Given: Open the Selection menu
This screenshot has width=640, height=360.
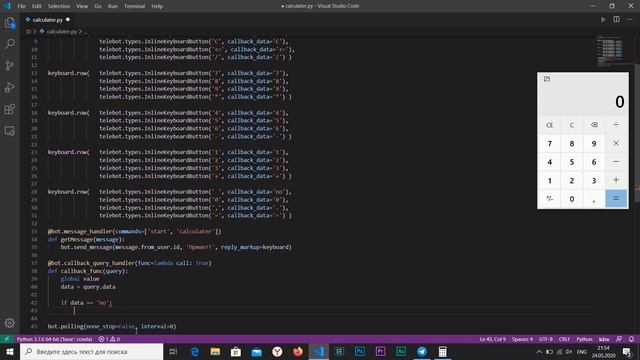Looking at the screenshot, I should (59, 6).
